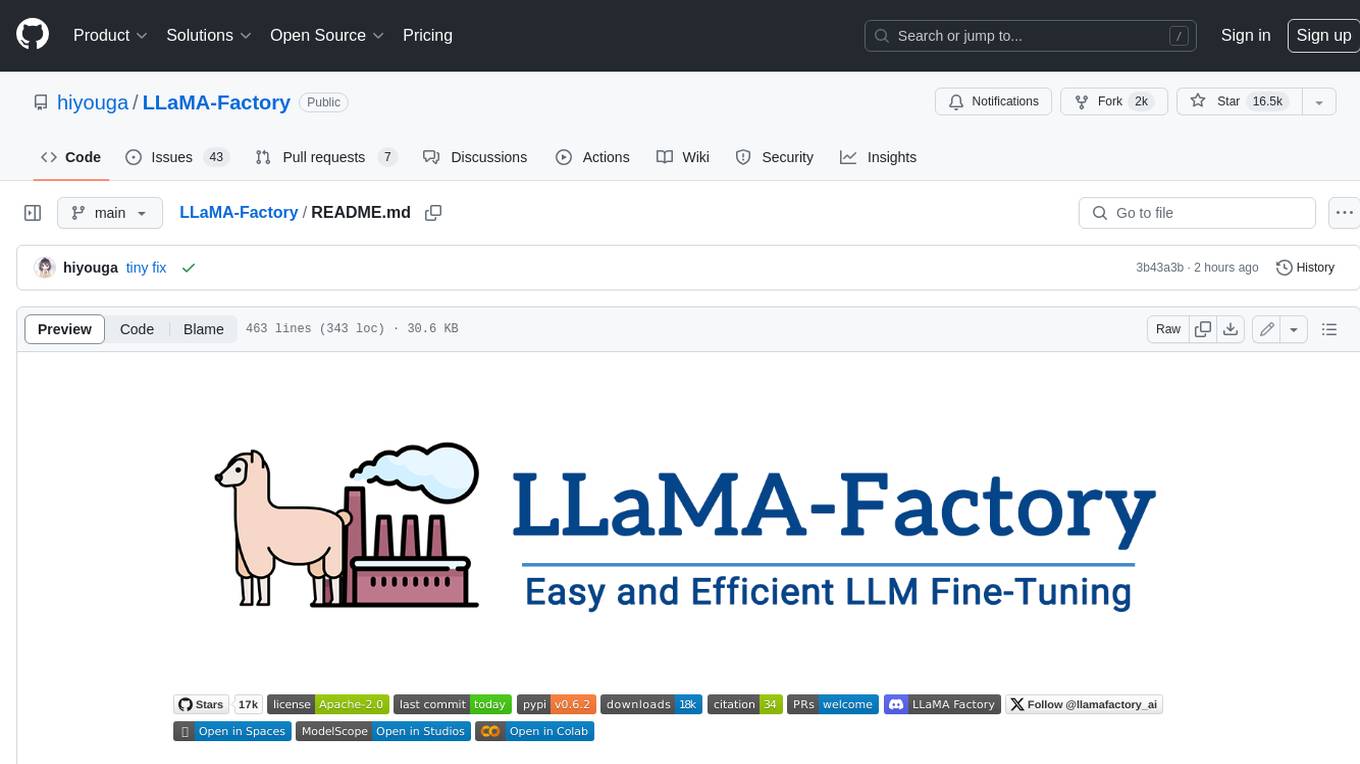Screen dimensions: 1360x764
Task: Select the Blame view
Action: point(203,329)
